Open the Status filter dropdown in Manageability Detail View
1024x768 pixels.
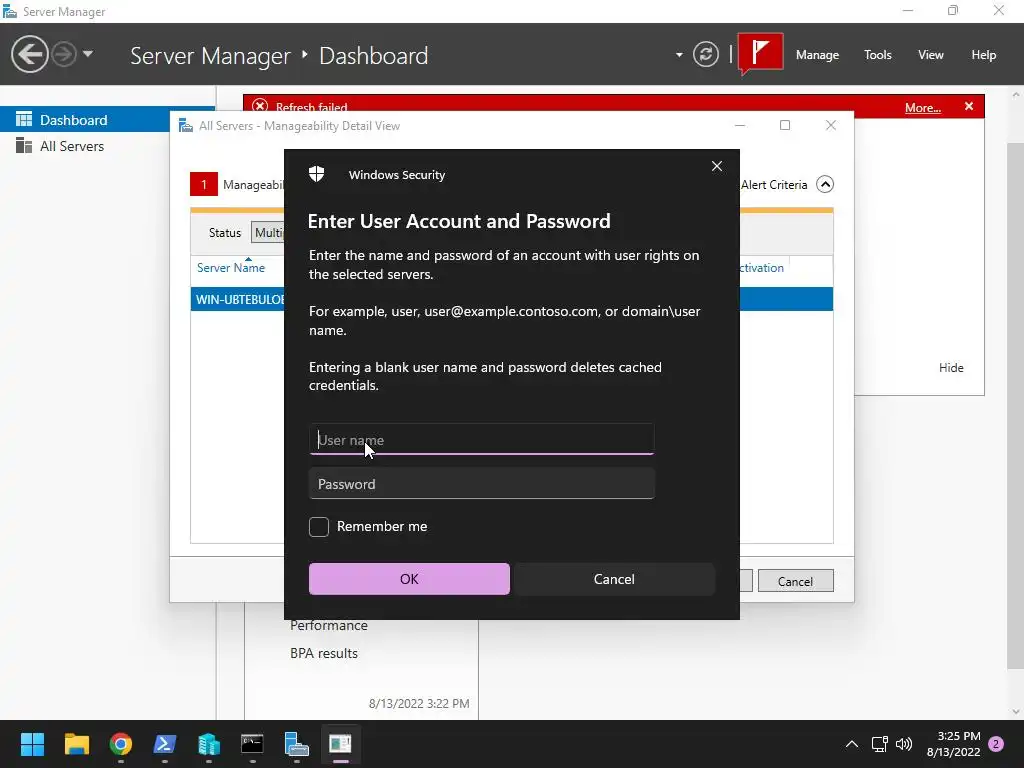pos(268,232)
